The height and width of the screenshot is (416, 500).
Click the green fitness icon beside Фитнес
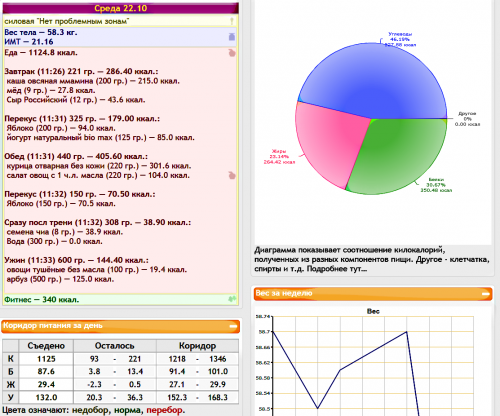[232, 299]
